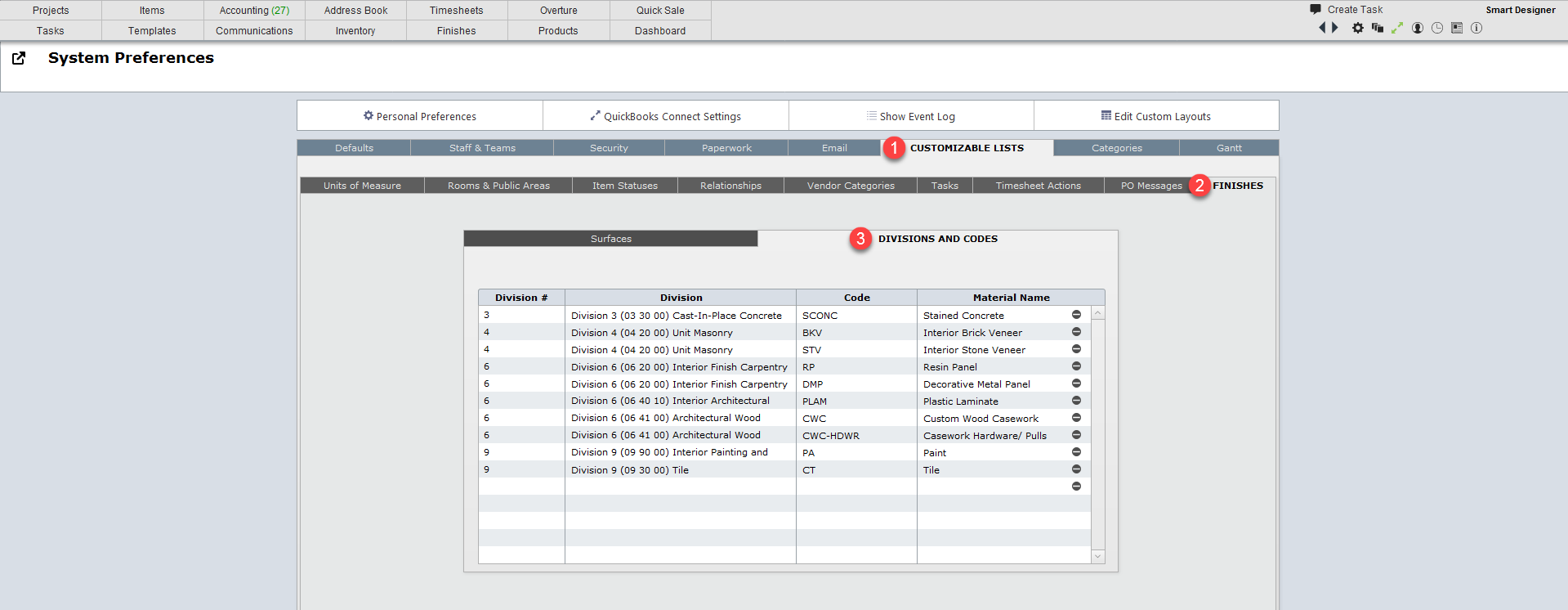
Task: Remove the Custom Wood Casework row
Action: [x=1076, y=418]
